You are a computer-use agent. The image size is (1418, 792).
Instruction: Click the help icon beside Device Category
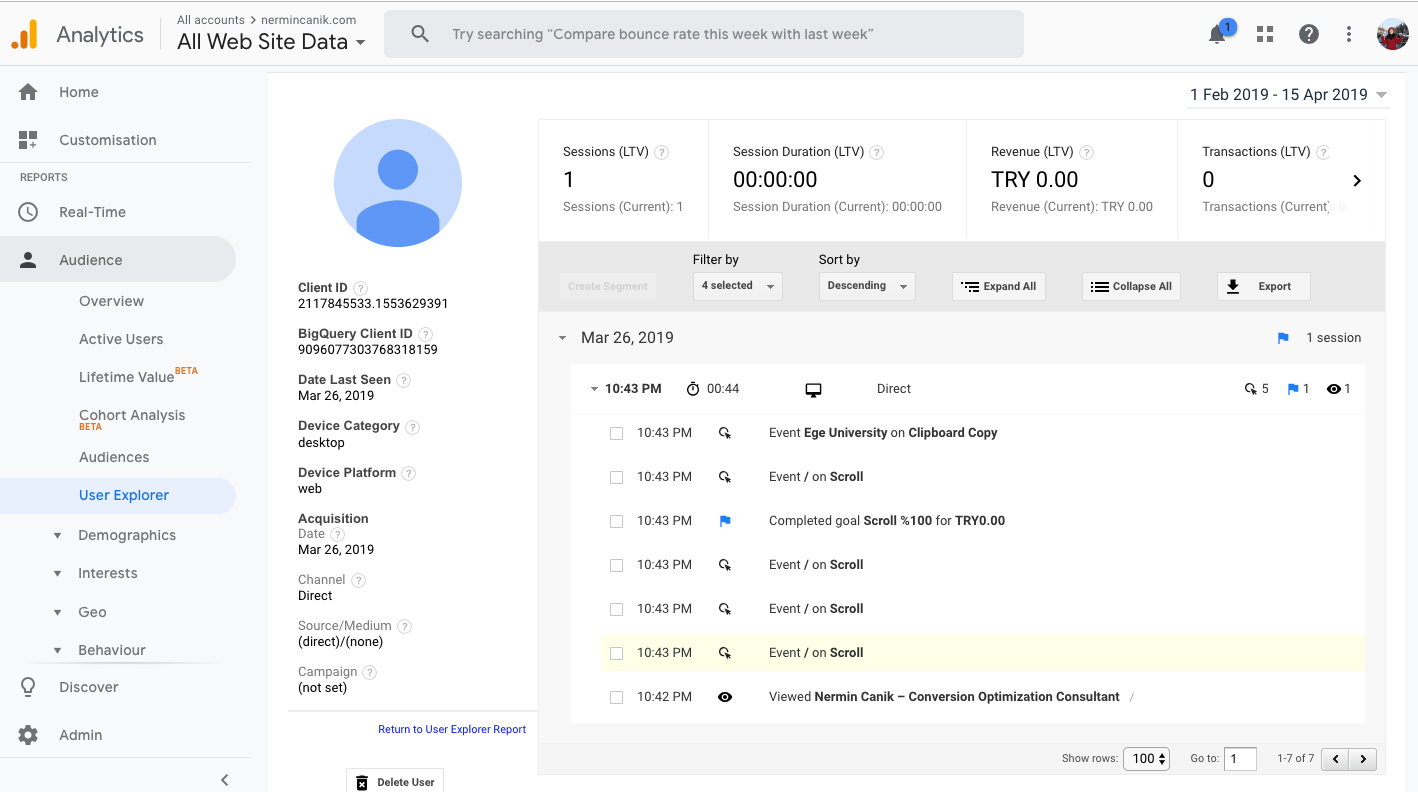pos(412,426)
